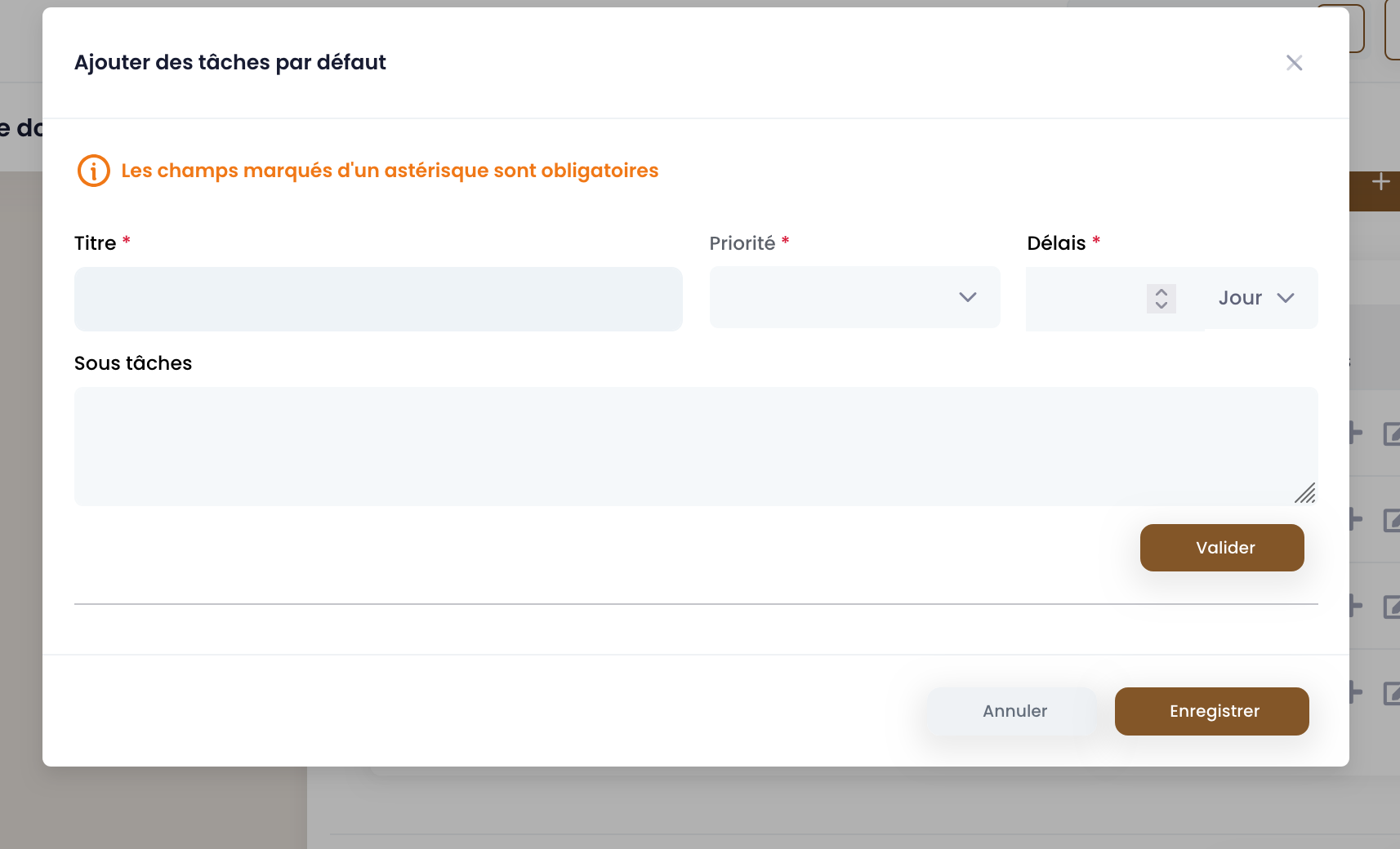
Task: Increase the Délais value with up arrow
Action: point(1161,291)
